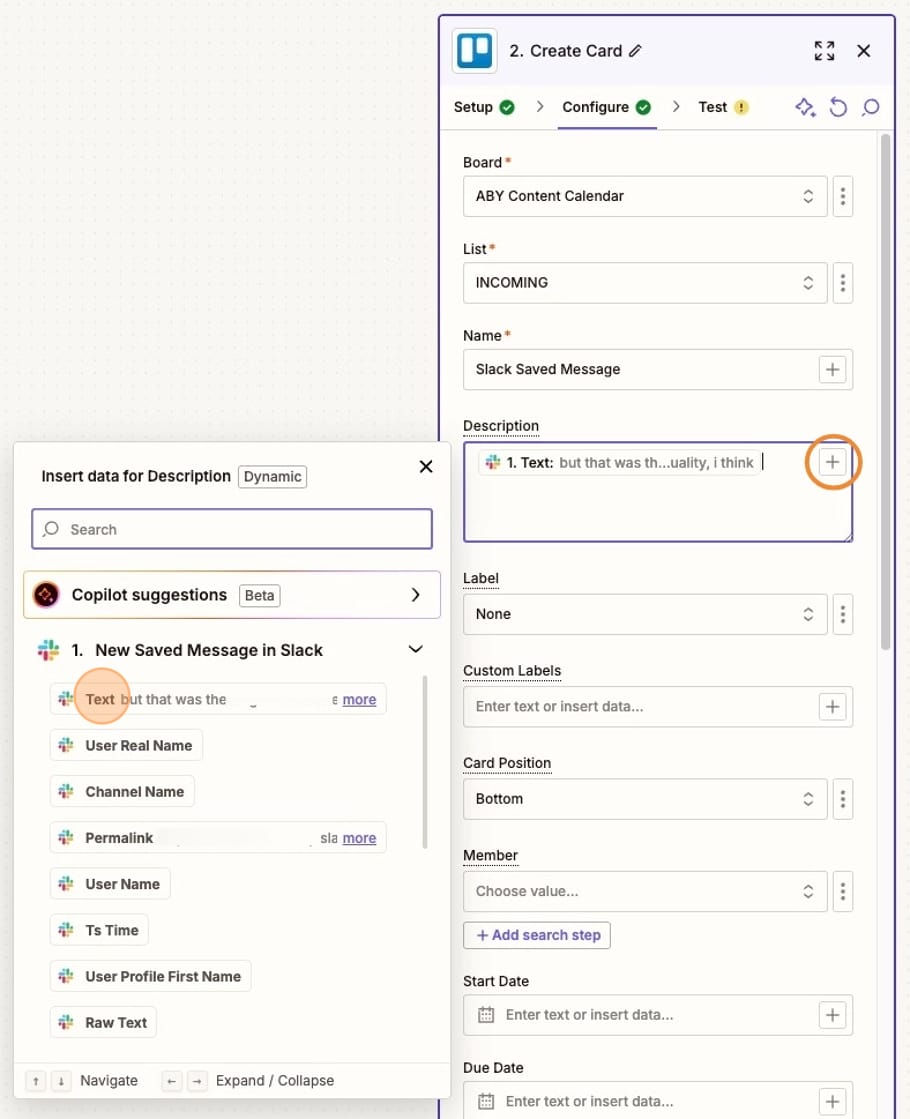This screenshot has width=910, height=1119.
Task: Open the List dropdown showing INCOMING
Action: pyautogui.click(x=644, y=283)
